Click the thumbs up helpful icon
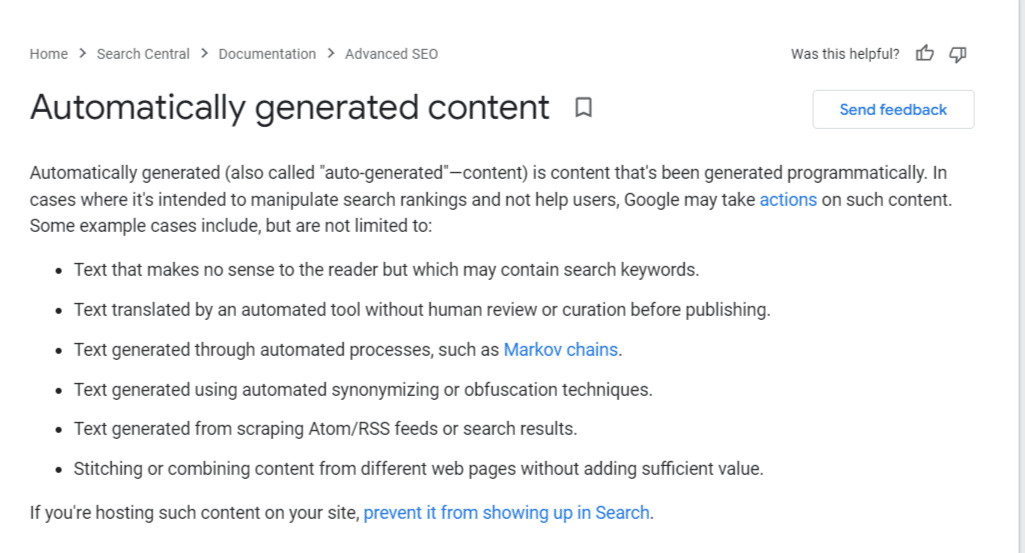This screenshot has height=553, width=1025. (924, 54)
